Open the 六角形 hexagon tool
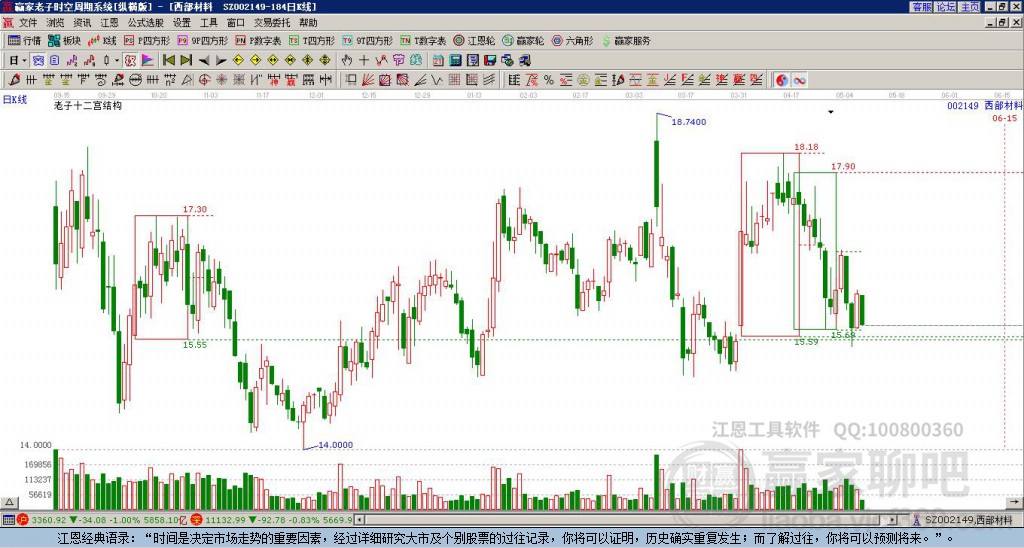The height and width of the screenshot is (548, 1024). point(572,40)
